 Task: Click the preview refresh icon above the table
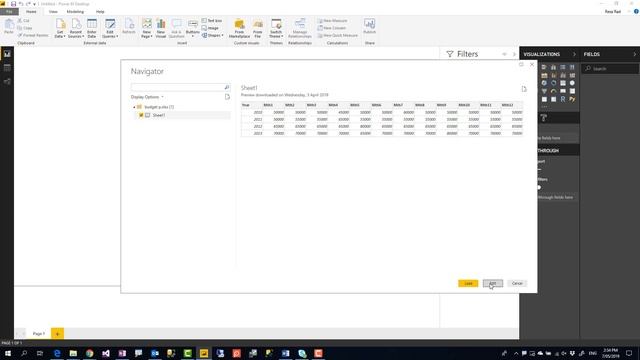pos(524,89)
